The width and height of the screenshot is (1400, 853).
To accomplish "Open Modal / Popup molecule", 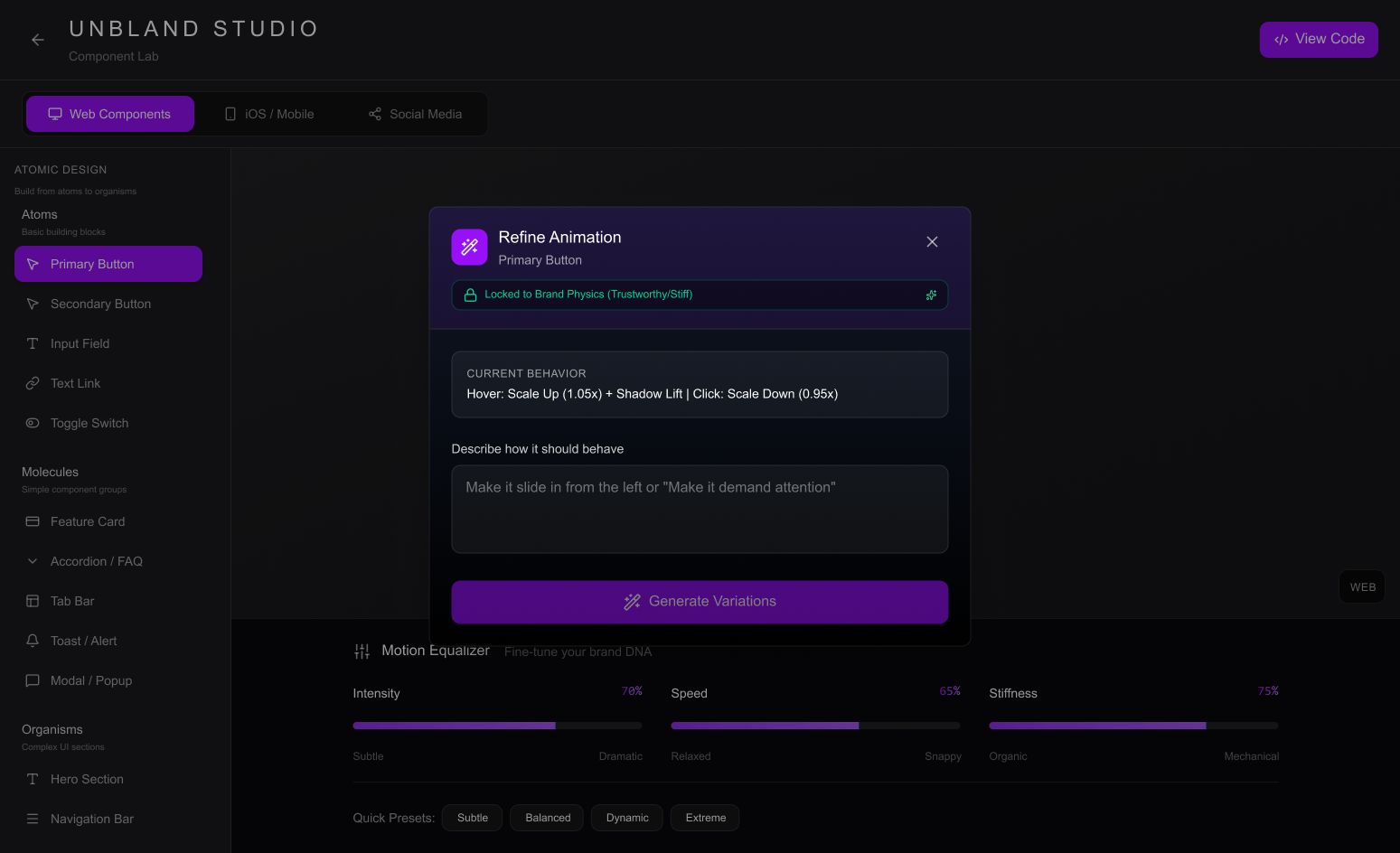I will pyautogui.click(x=108, y=680).
